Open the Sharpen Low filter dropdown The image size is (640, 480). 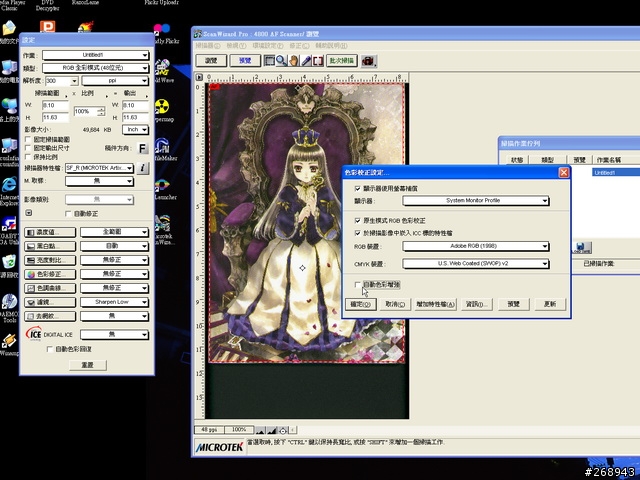(114, 302)
